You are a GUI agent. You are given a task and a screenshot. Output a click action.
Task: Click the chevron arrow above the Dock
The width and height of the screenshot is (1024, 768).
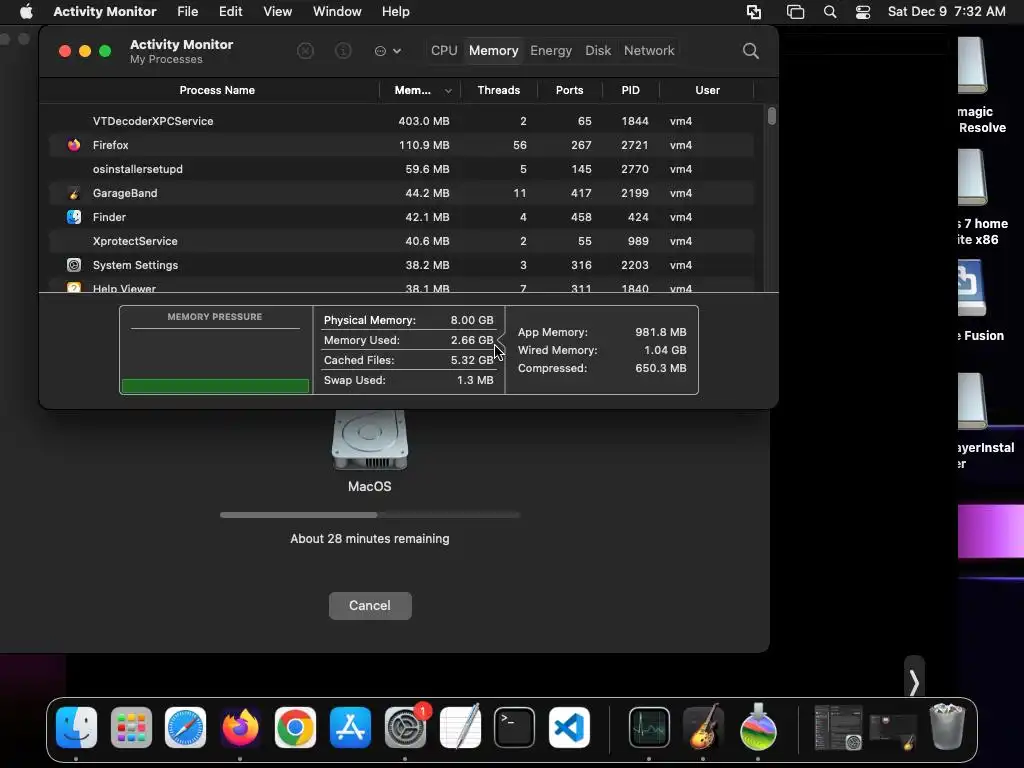(x=914, y=683)
